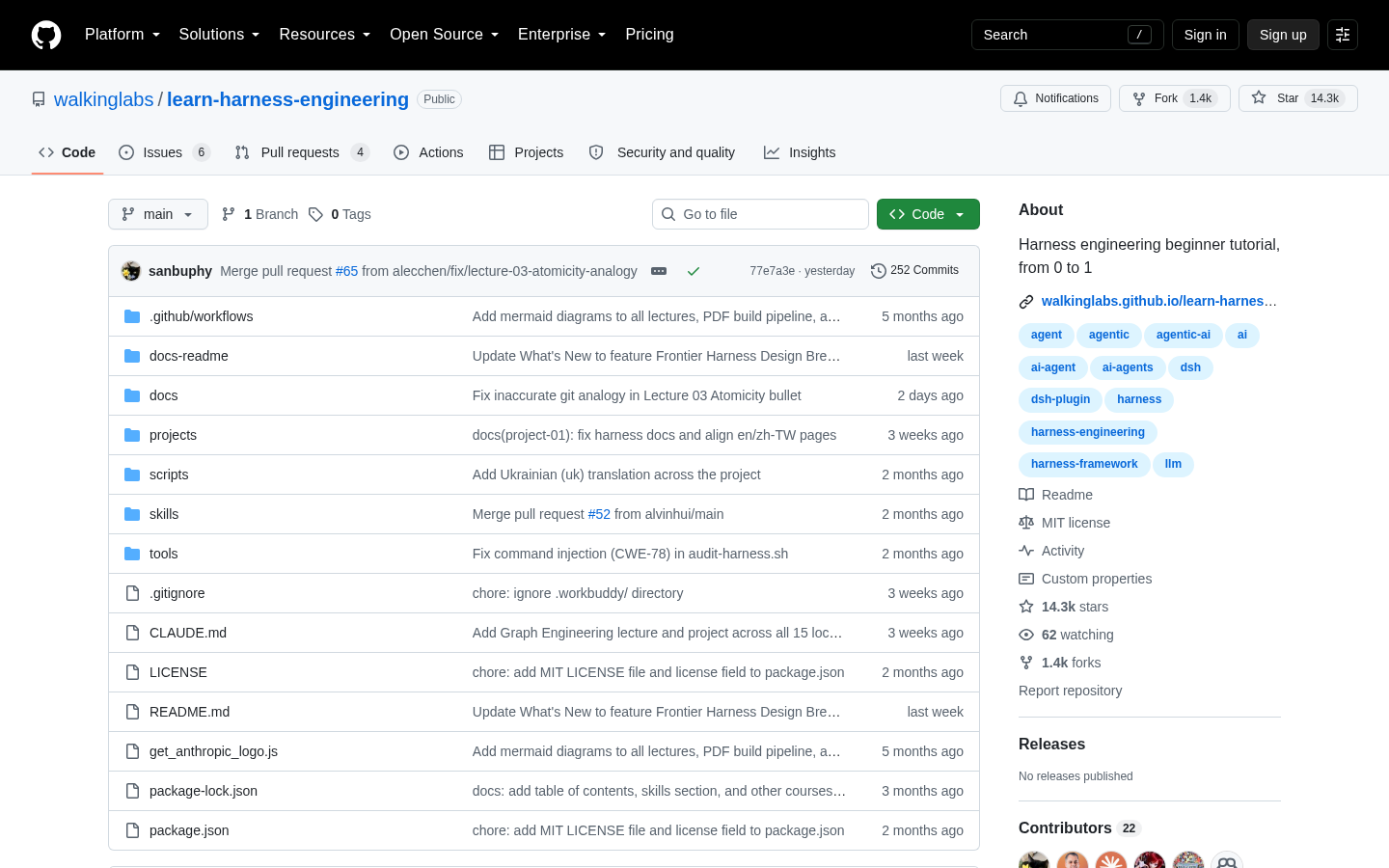1389x868 pixels.
Task: Open pull request #52 link
Action: pyautogui.click(x=599, y=514)
